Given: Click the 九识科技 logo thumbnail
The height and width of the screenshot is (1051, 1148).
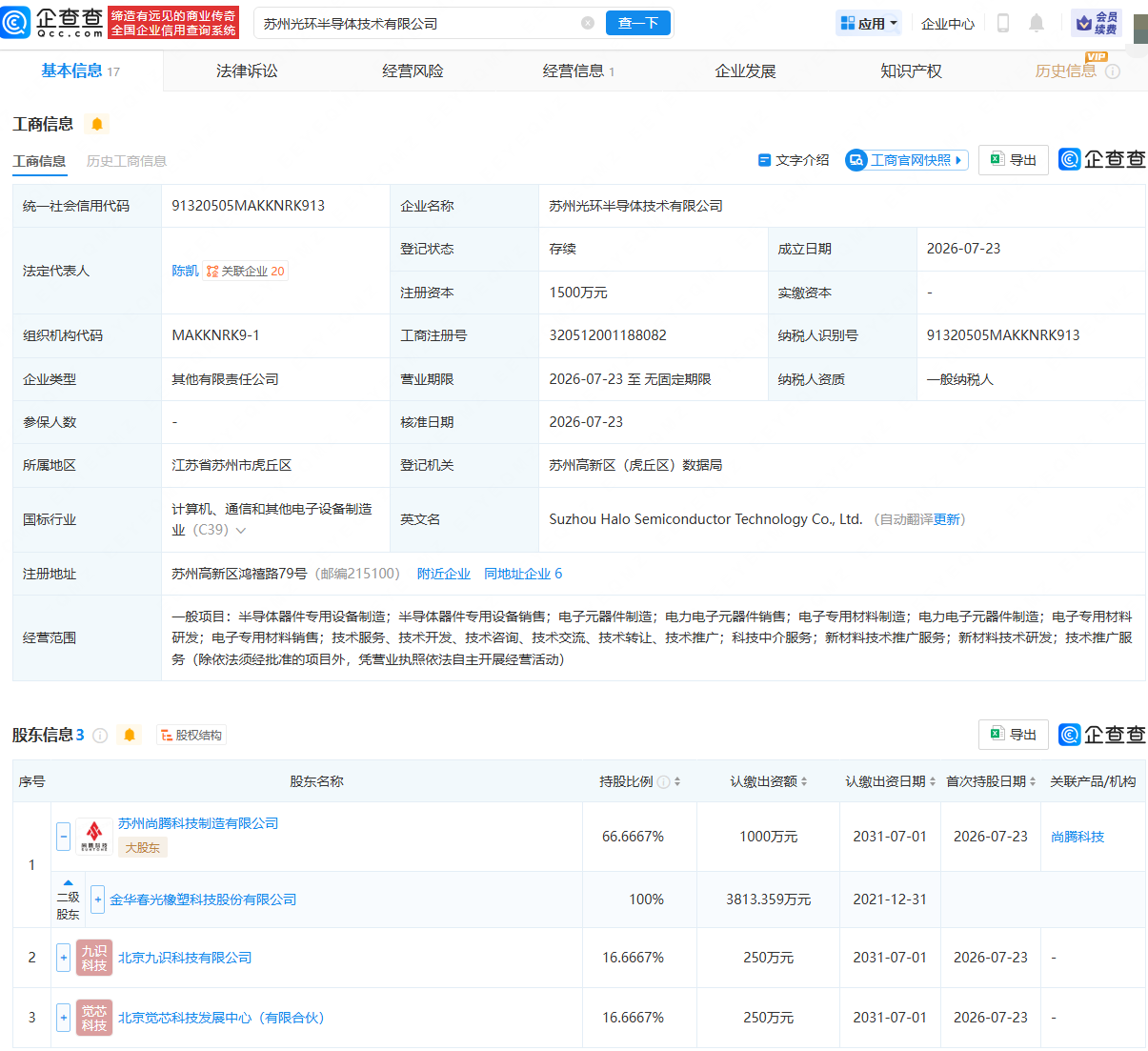Looking at the screenshot, I should point(94,958).
